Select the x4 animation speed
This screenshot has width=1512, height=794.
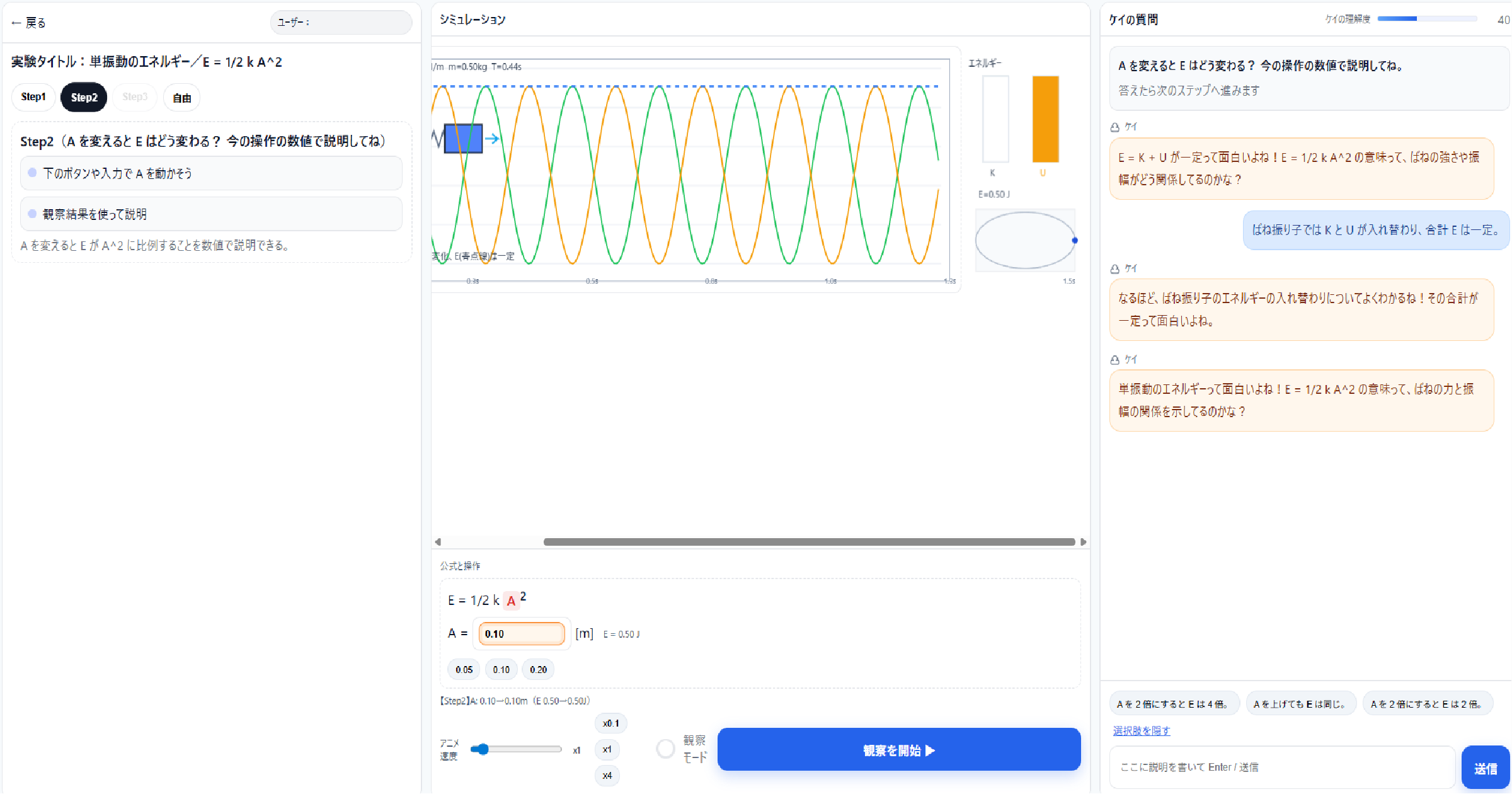pos(607,775)
